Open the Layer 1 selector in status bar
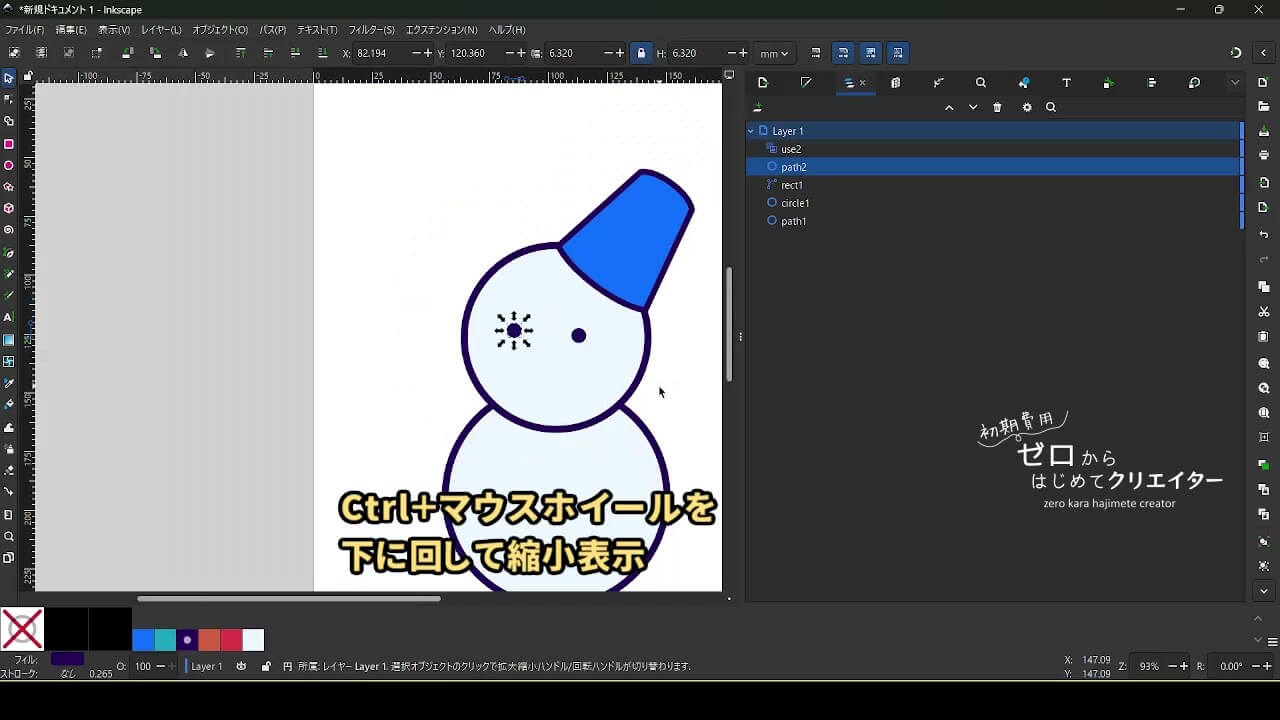 tap(206, 666)
